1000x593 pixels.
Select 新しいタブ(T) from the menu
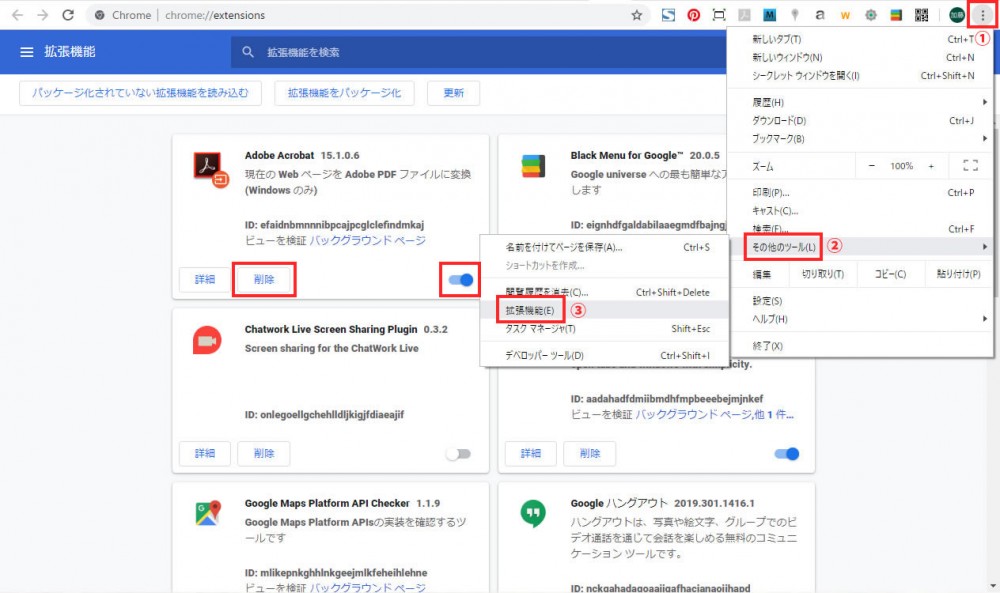pyautogui.click(x=860, y=39)
